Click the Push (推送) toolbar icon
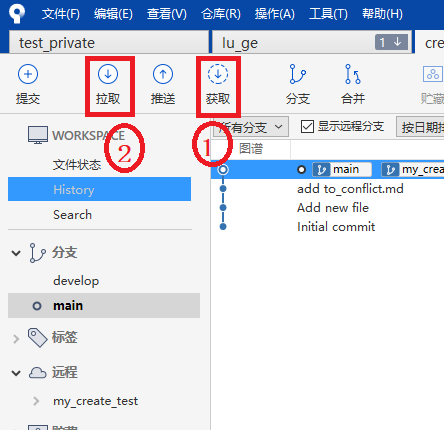This screenshot has height=430, width=444. pos(163,74)
